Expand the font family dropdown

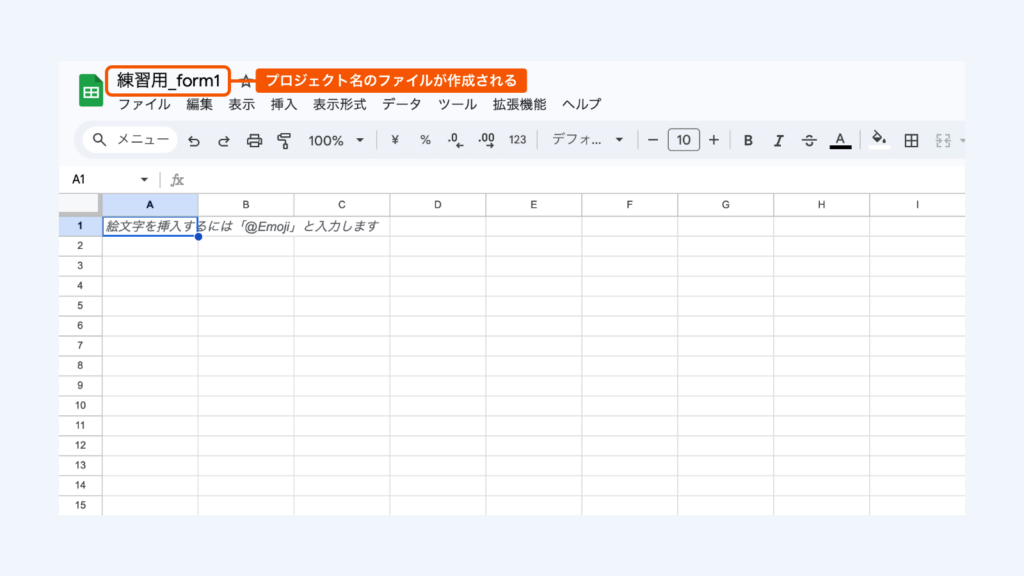[588, 140]
